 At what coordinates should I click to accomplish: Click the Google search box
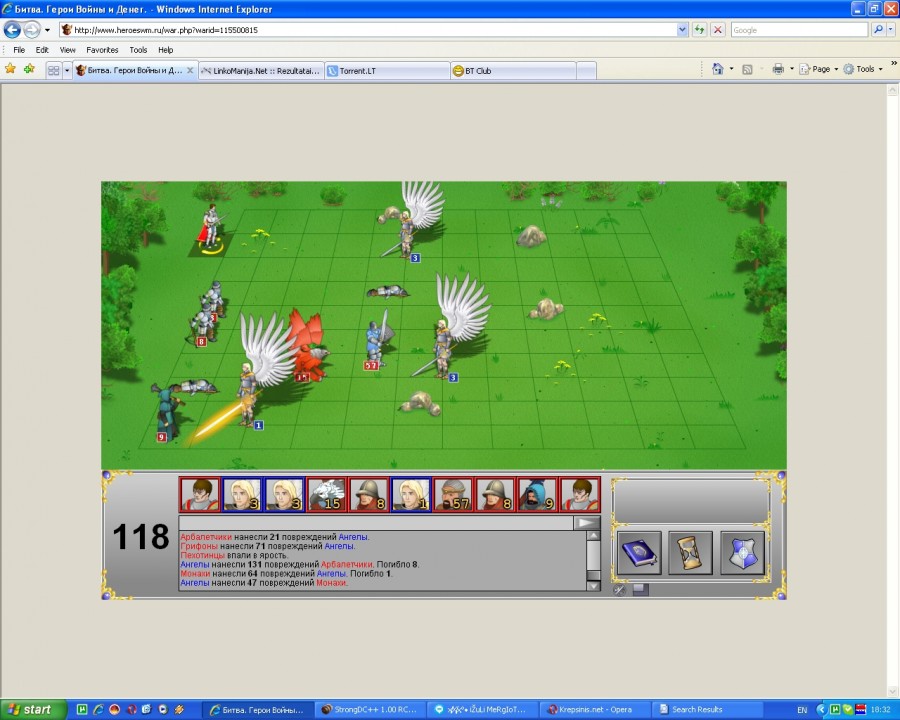[799, 30]
